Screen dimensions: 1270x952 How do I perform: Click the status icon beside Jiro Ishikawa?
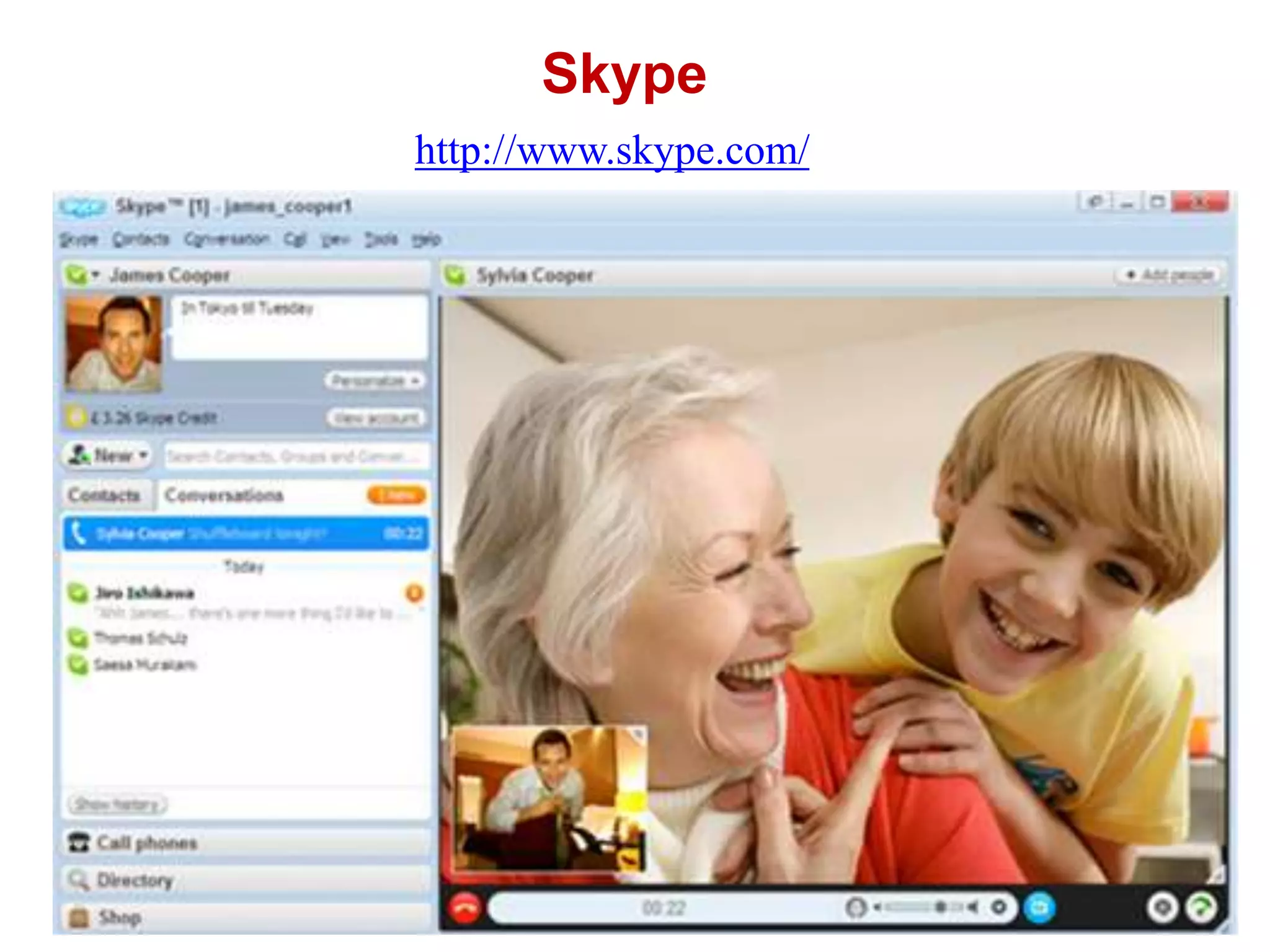(78, 593)
